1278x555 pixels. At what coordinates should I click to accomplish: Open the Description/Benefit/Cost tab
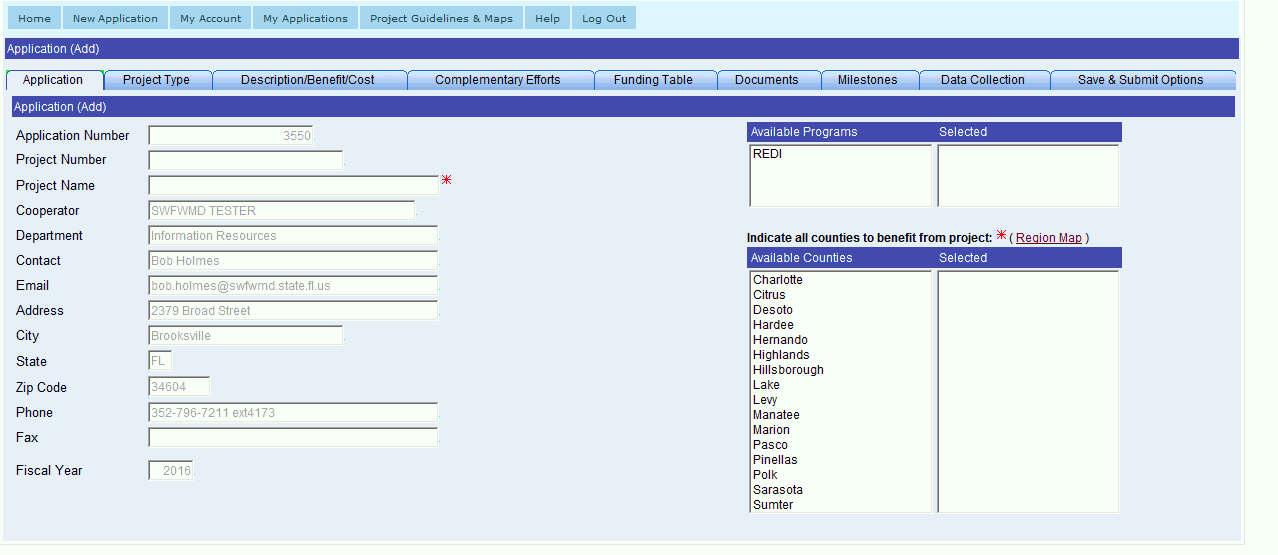[x=308, y=80]
